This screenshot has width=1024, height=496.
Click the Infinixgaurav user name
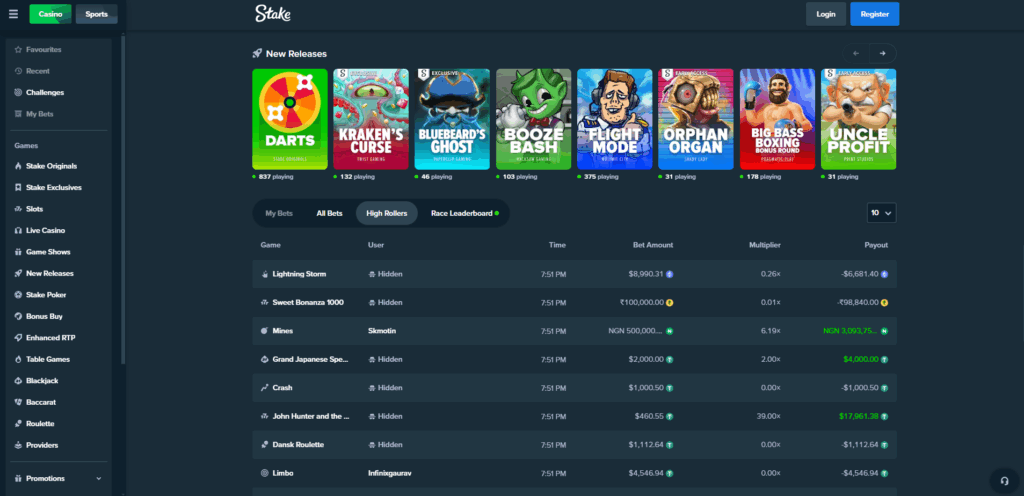(390, 473)
